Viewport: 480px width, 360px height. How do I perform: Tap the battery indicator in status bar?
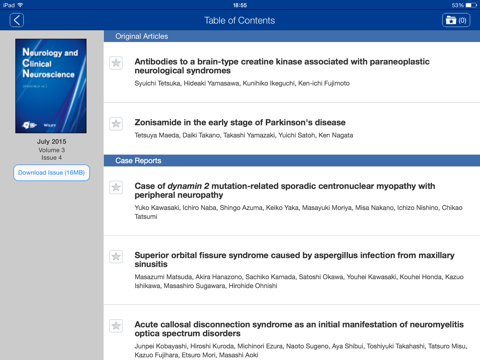pyautogui.click(x=471, y=5)
